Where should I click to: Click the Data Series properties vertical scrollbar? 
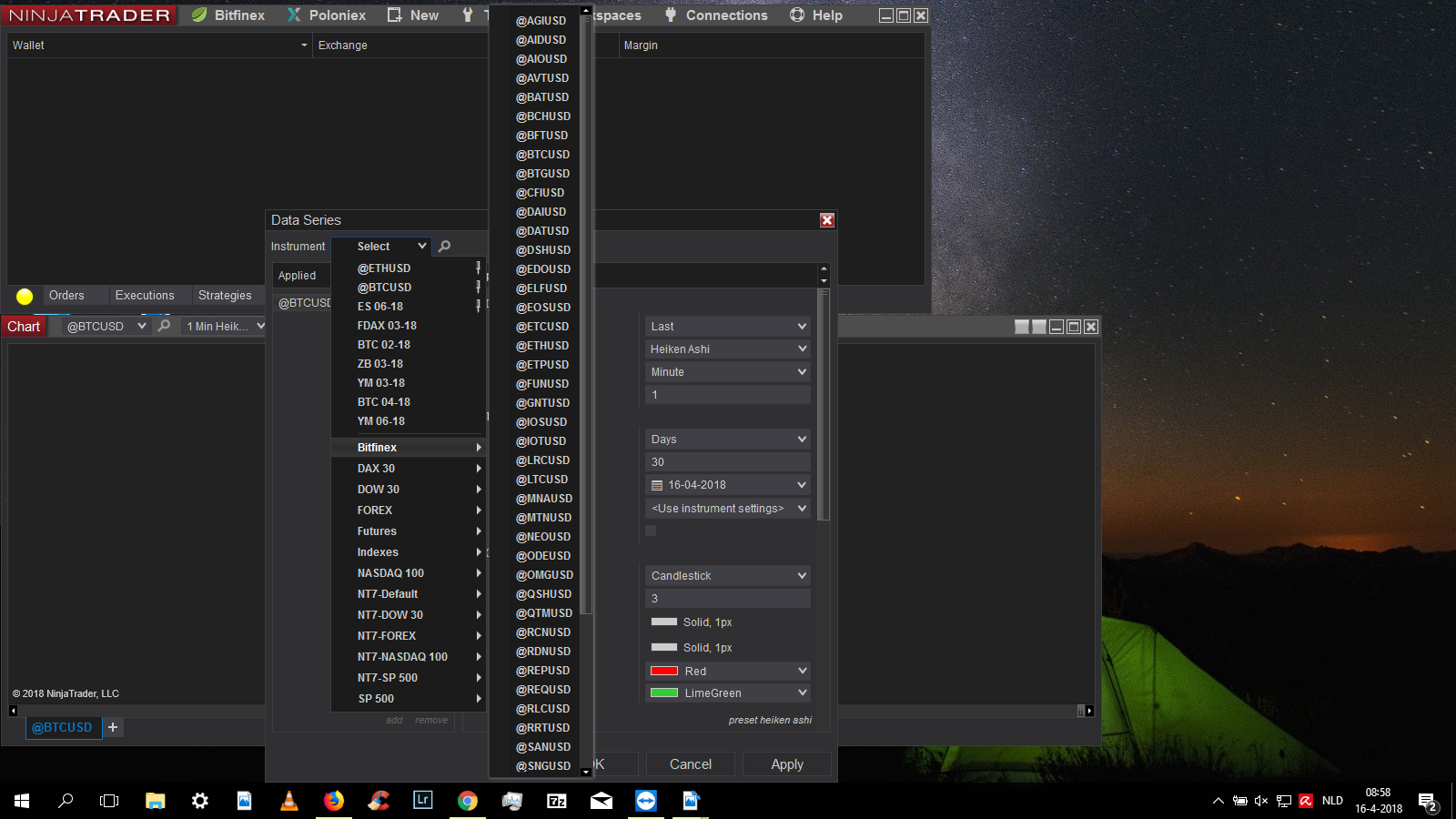coord(824,405)
